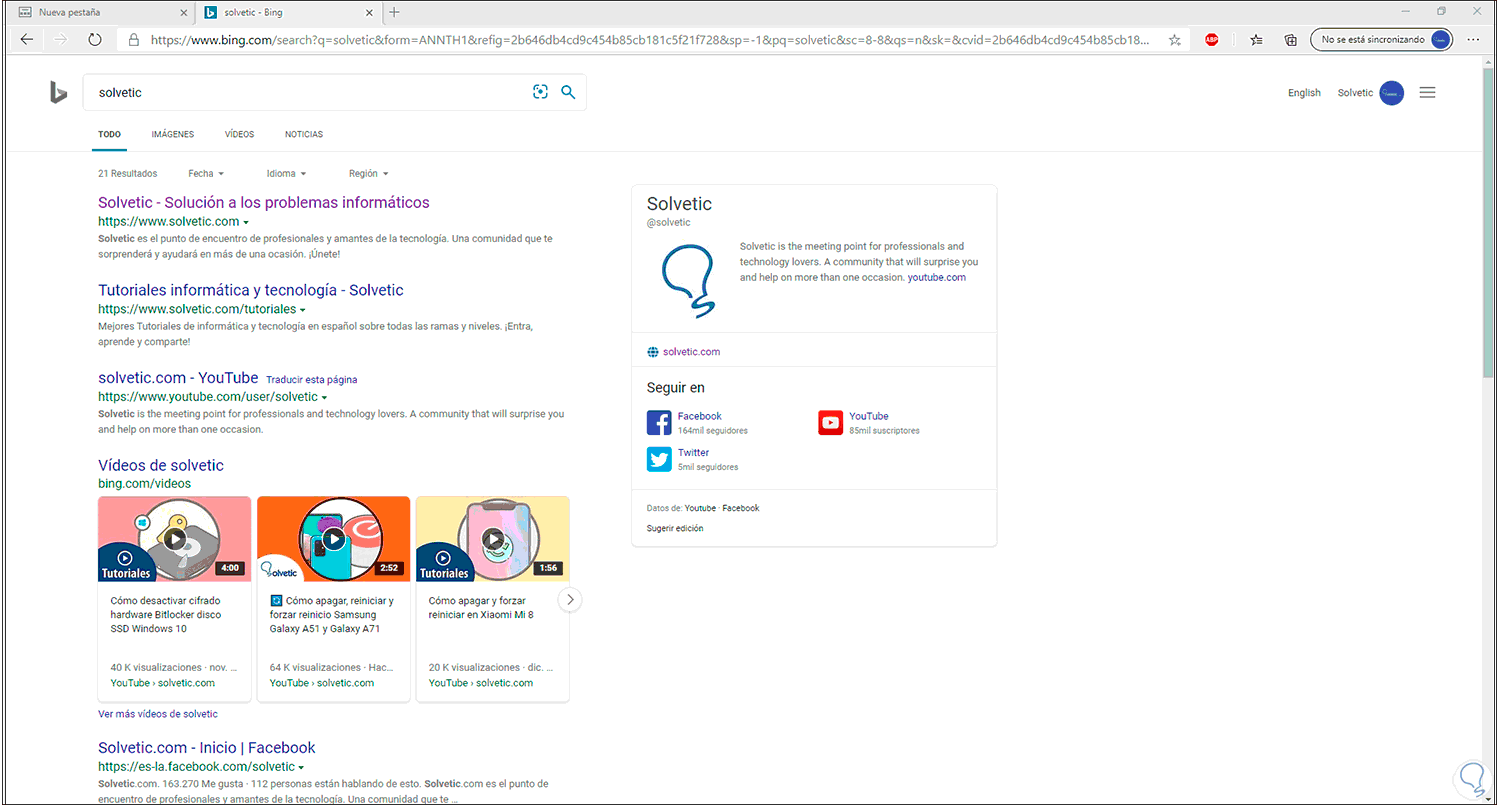Switch to the VÍDEOS tab
The image size is (1500, 805).
[239, 134]
